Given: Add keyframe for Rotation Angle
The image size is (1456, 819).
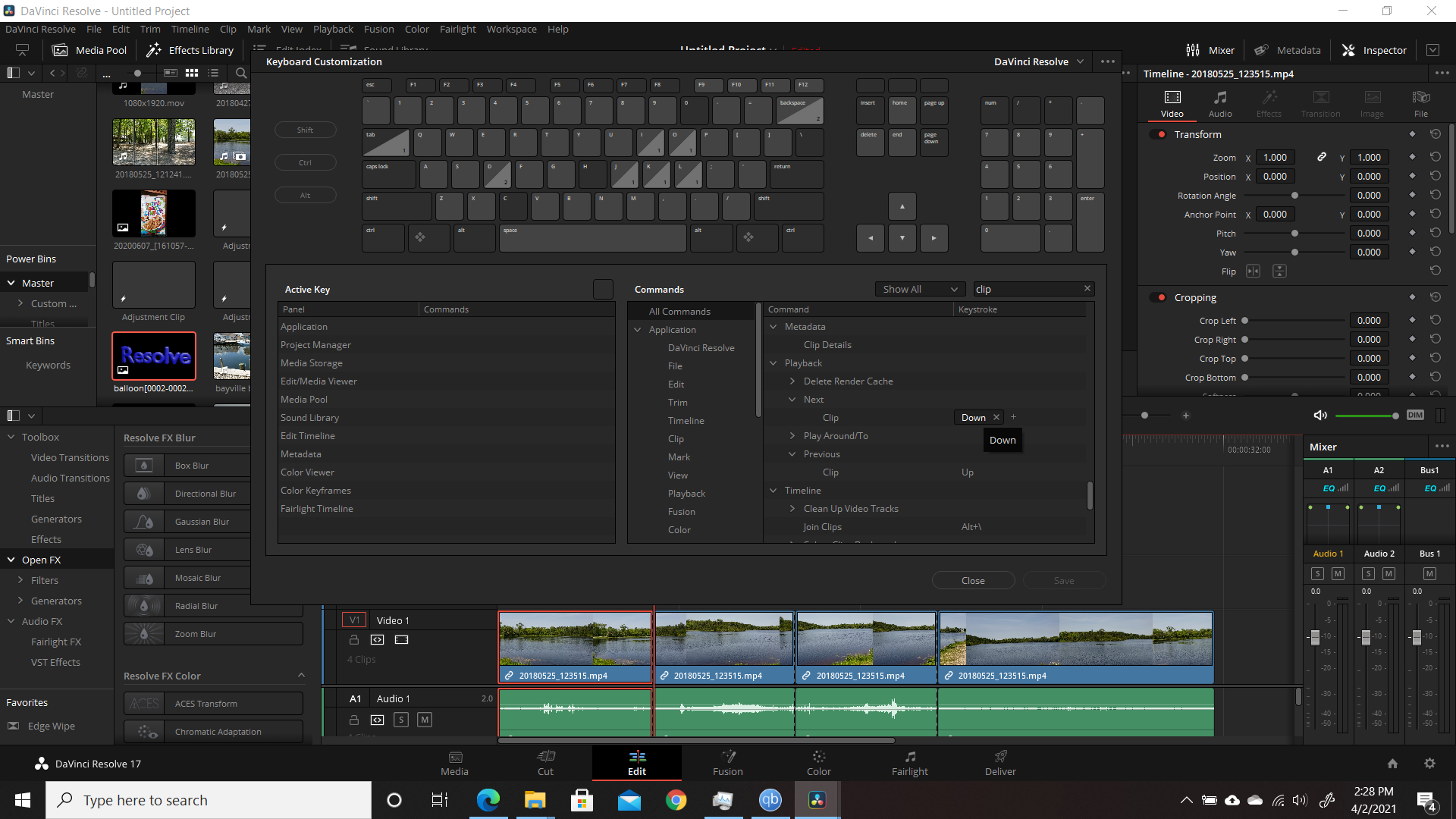Looking at the screenshot, I should coord(1412,195).
